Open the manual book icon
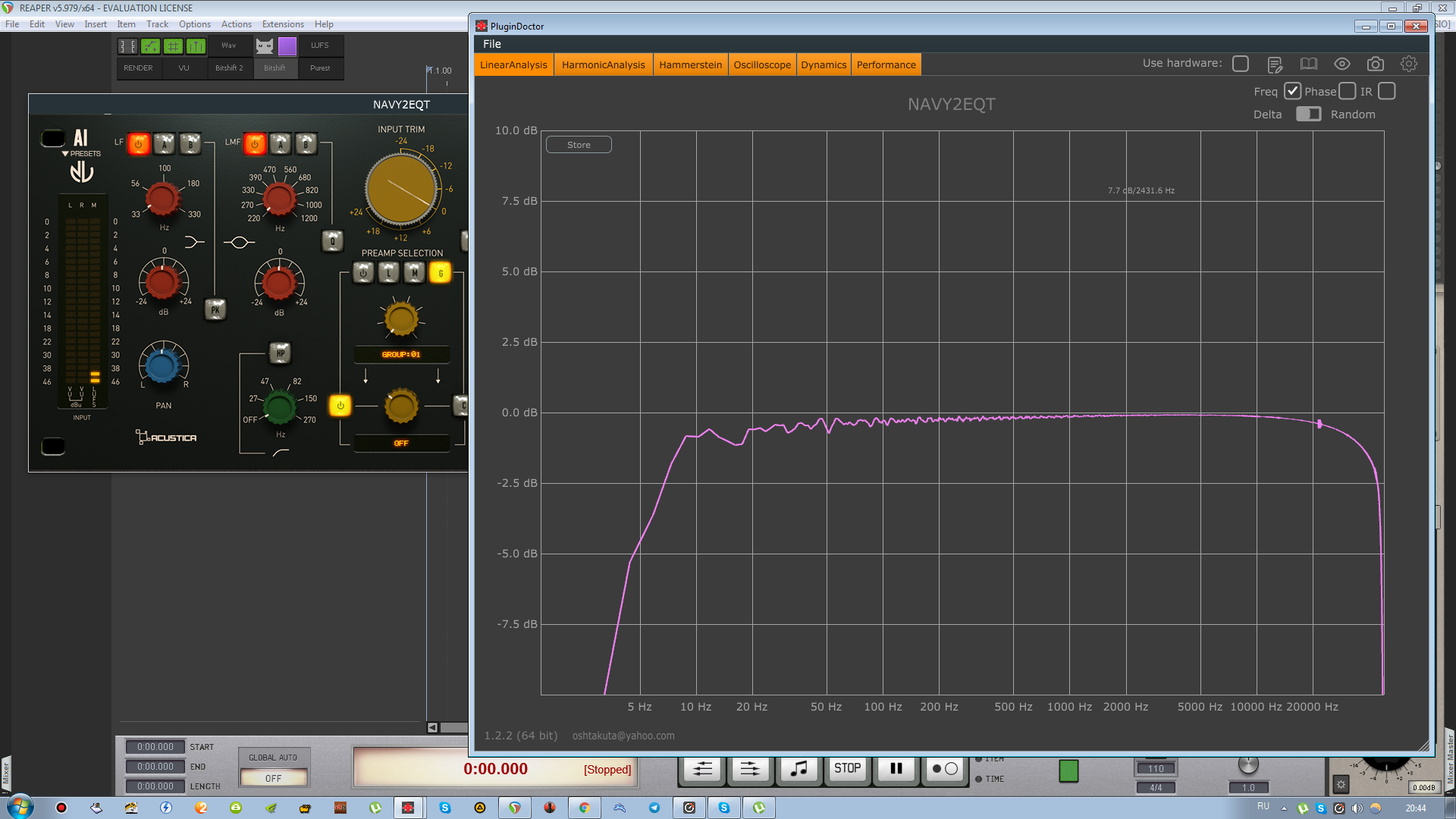This screenshot has height=819, width=1456. click(x=1309, y=64)
